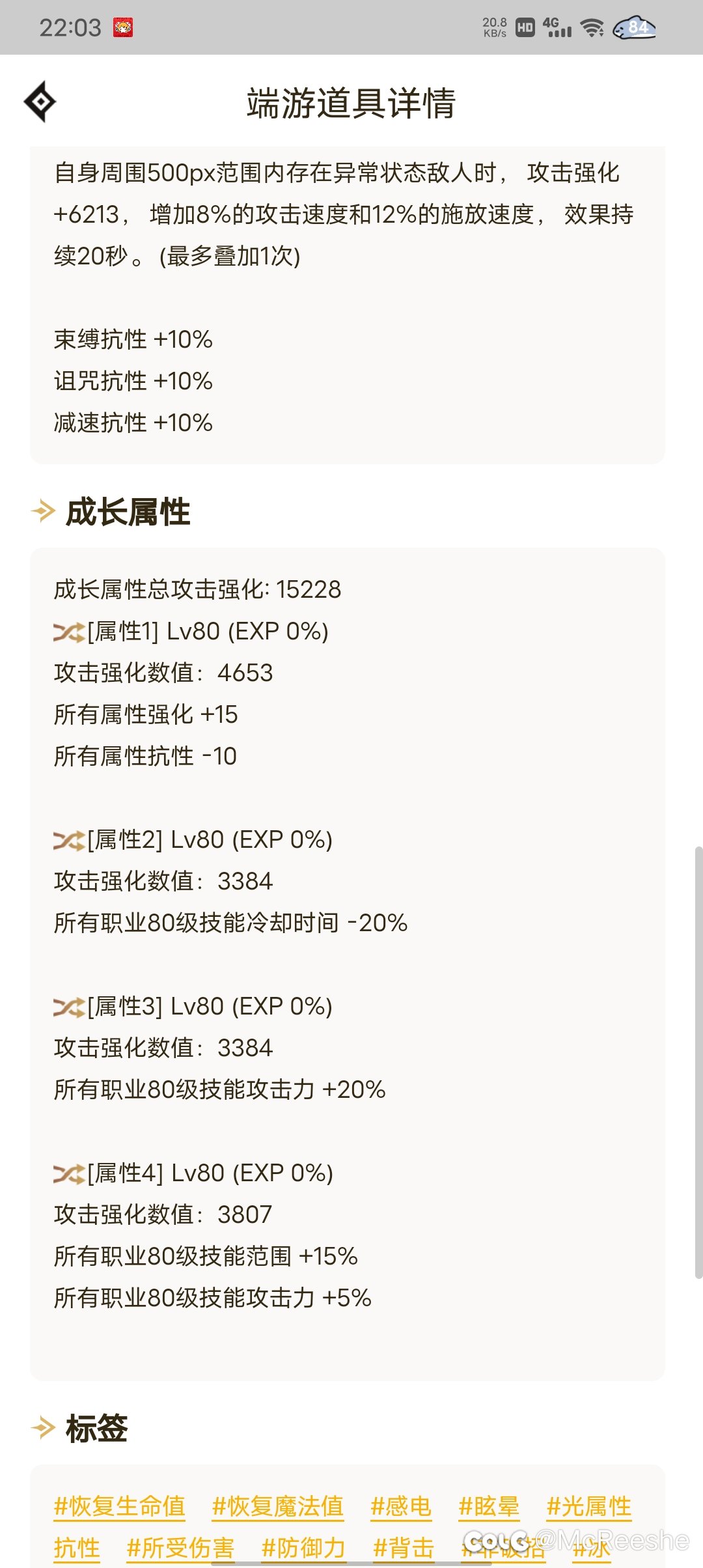Image resolution: width=703 pixels, height=1568 pixels.
Task: Tap shuffle icon beside 属性2
Action: coord(69,840)
